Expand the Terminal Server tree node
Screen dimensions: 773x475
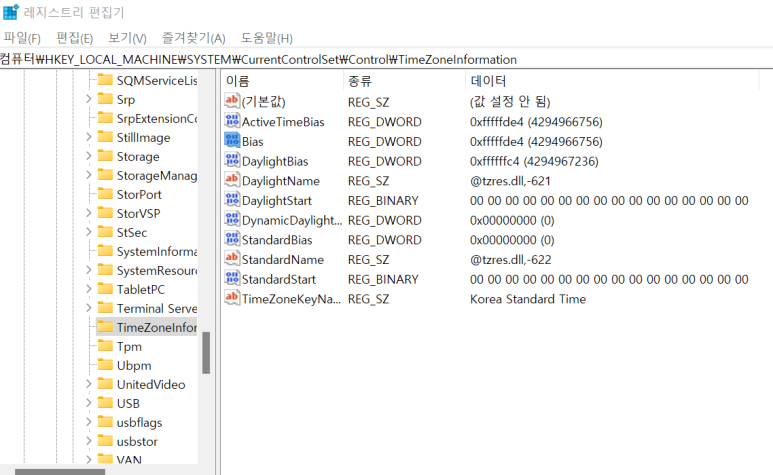point(89,308)
